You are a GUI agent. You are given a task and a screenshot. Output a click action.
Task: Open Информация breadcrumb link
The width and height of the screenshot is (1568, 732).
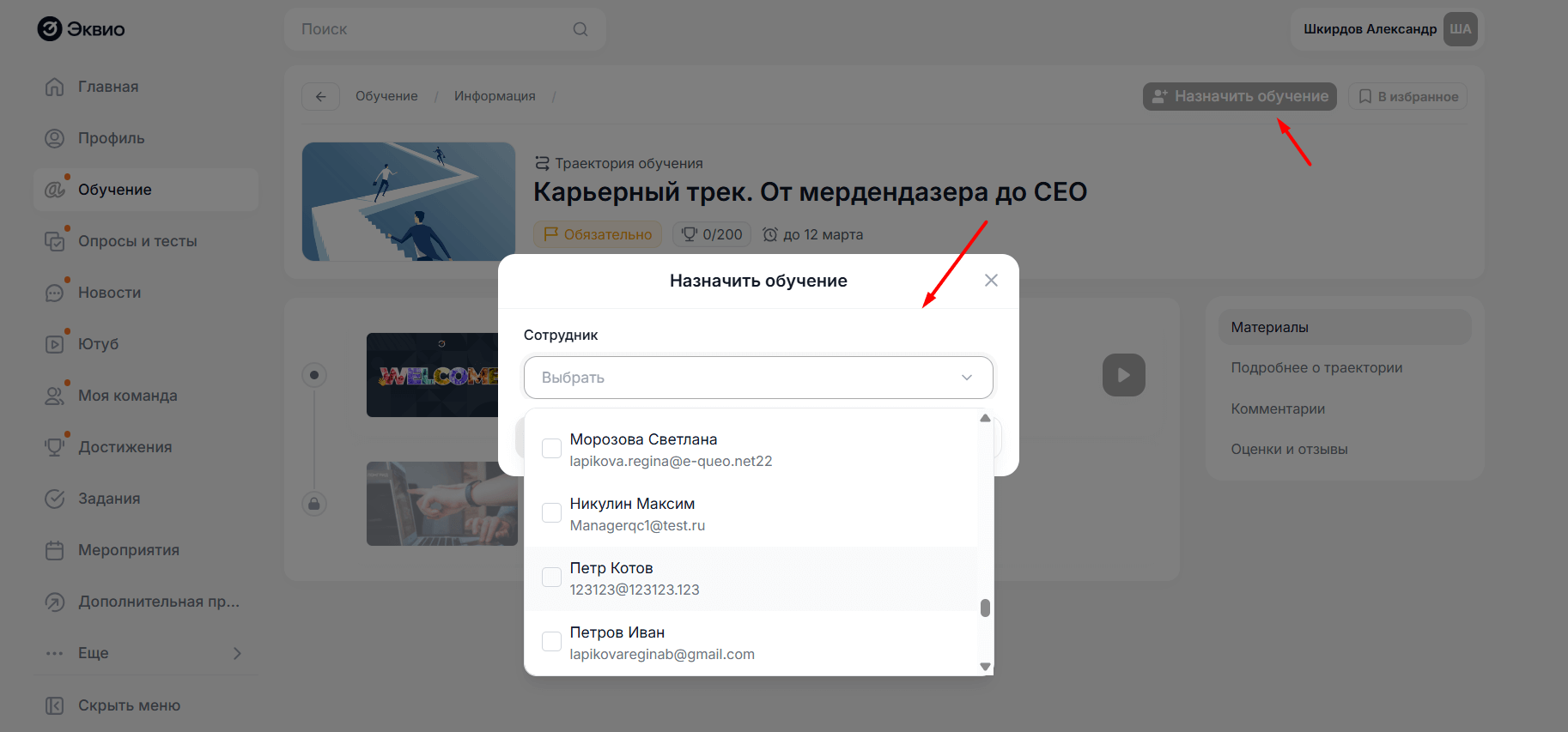click(495, 96)
